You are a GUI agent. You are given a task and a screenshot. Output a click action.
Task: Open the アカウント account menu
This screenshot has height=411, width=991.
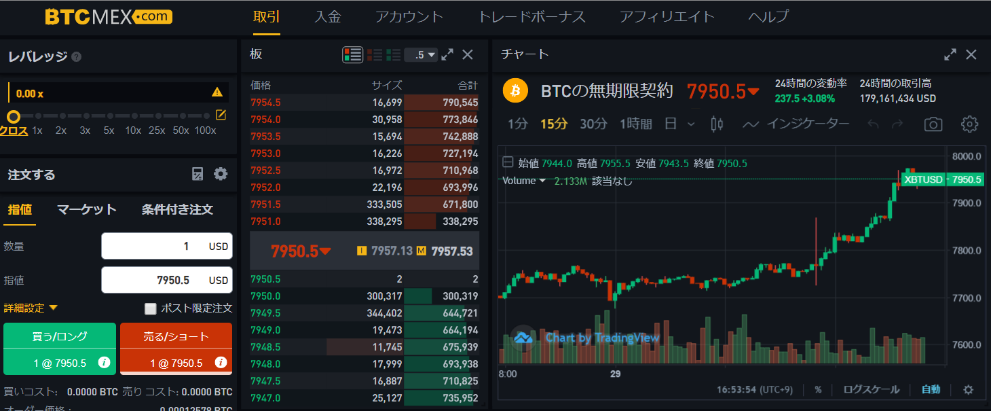(x=409, y=17)
